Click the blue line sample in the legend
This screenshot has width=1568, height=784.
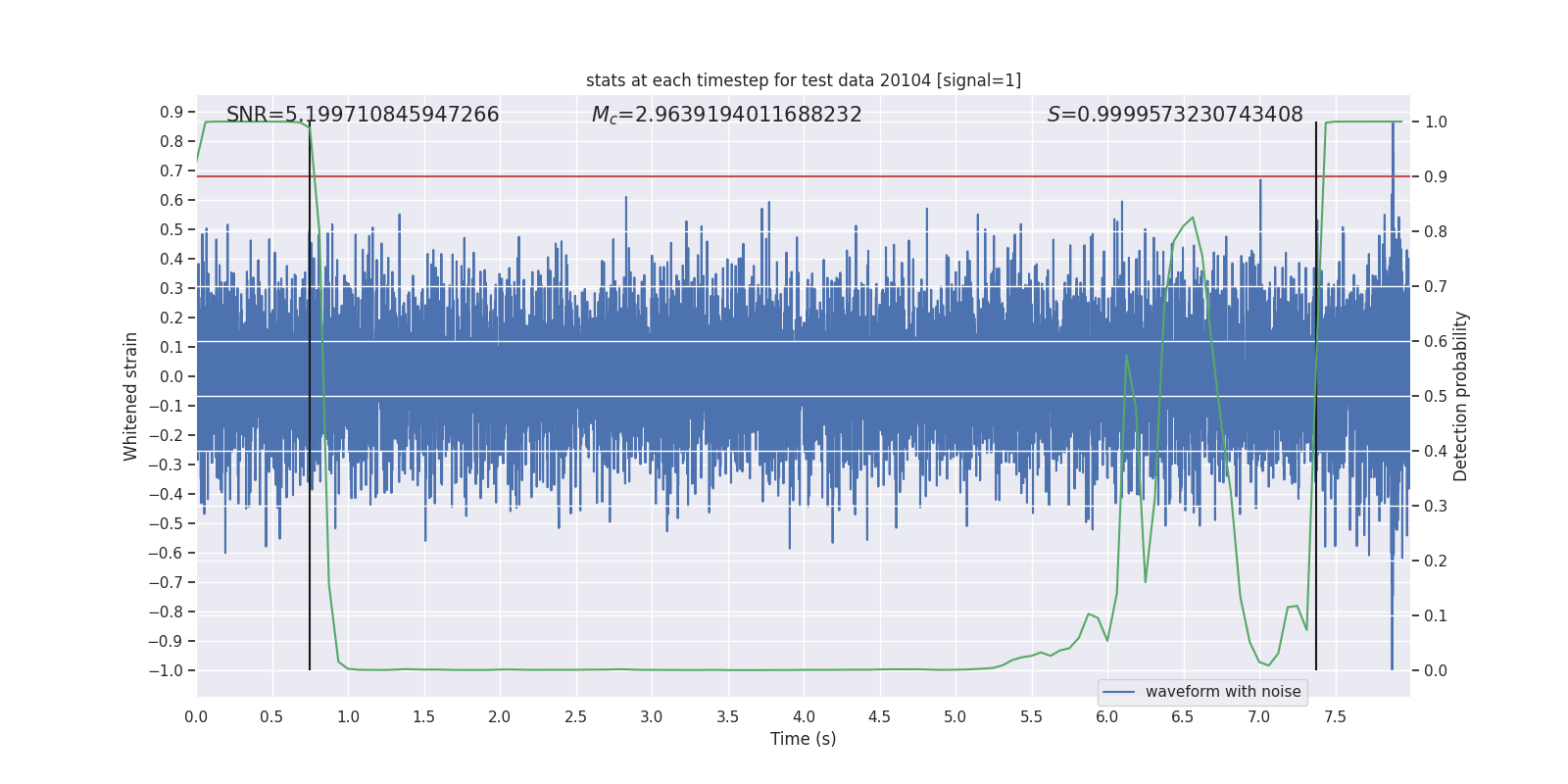(x=1119, y=692)
